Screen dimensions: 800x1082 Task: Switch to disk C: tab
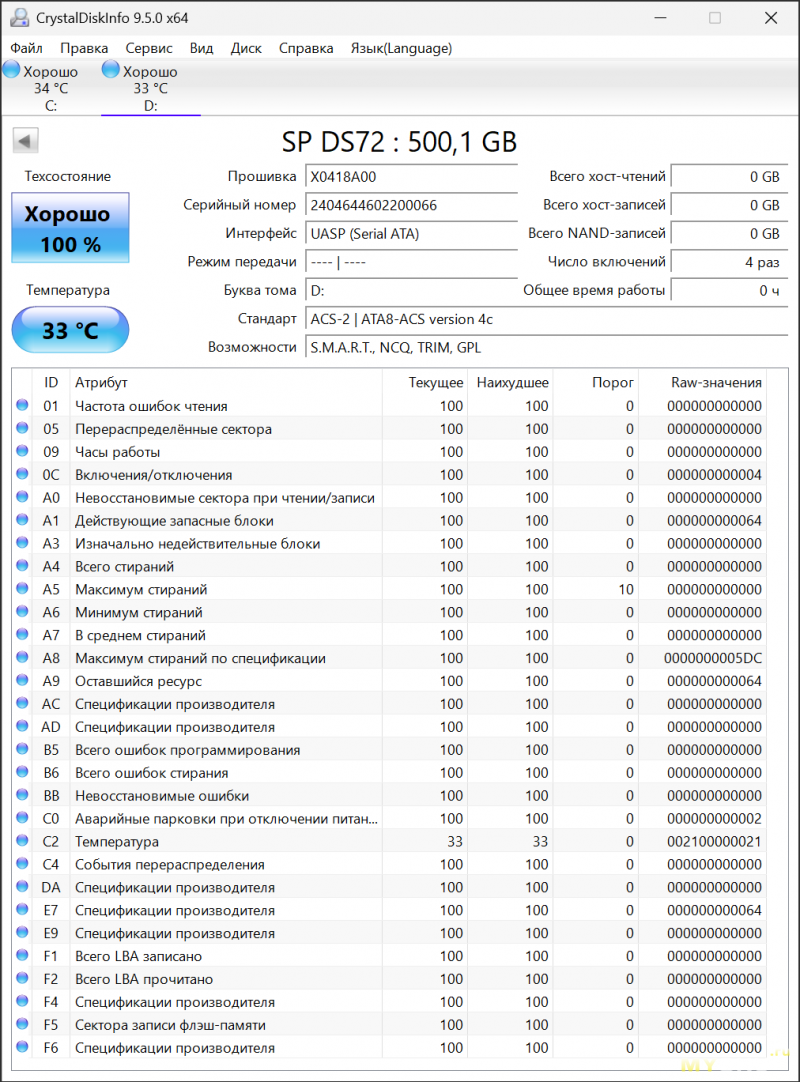[x=50, y=88]
